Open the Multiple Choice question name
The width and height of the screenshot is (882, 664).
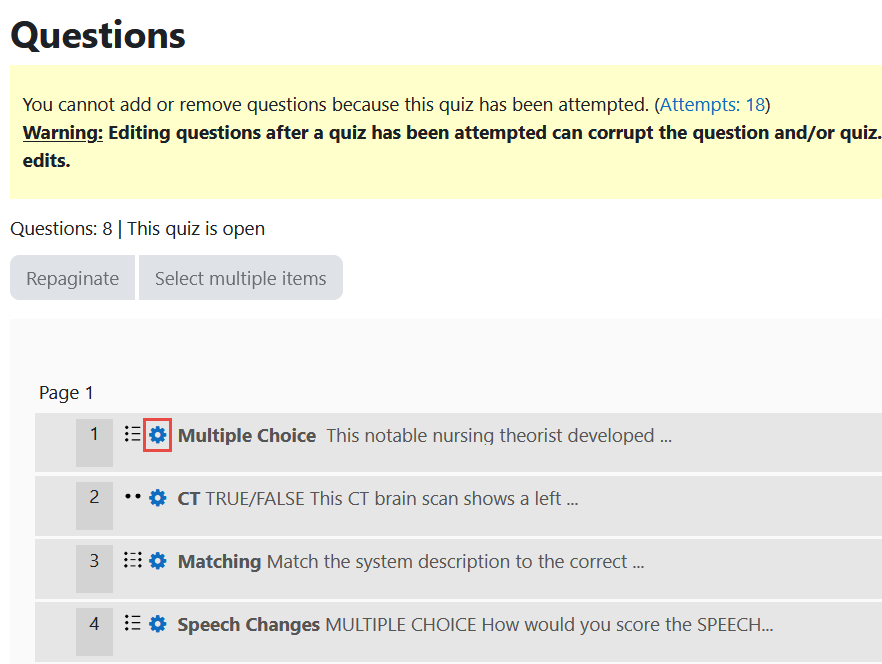(246, 435)
